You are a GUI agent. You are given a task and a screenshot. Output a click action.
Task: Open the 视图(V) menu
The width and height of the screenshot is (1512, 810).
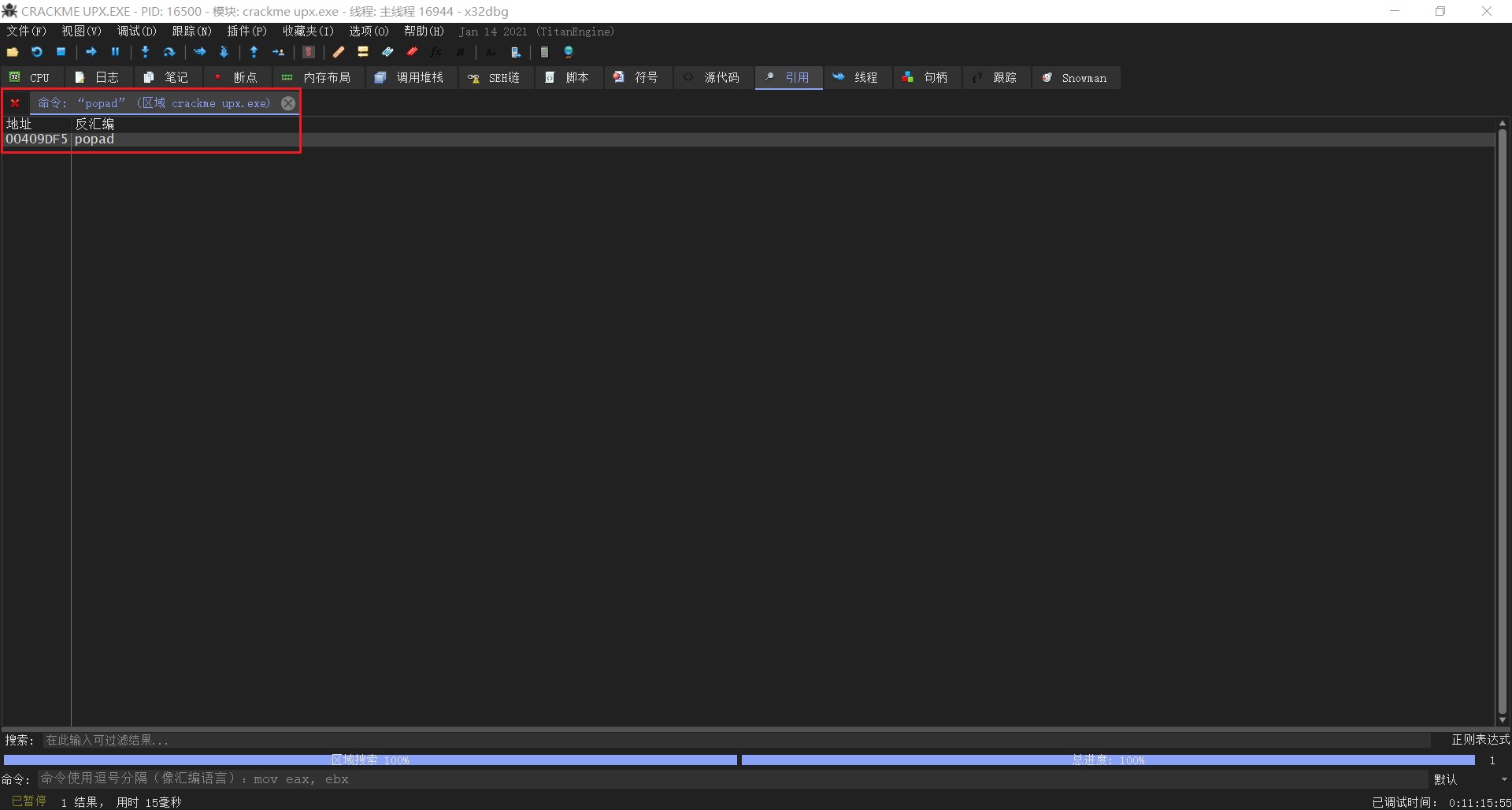pyautogui.click(x=82, y=32)
